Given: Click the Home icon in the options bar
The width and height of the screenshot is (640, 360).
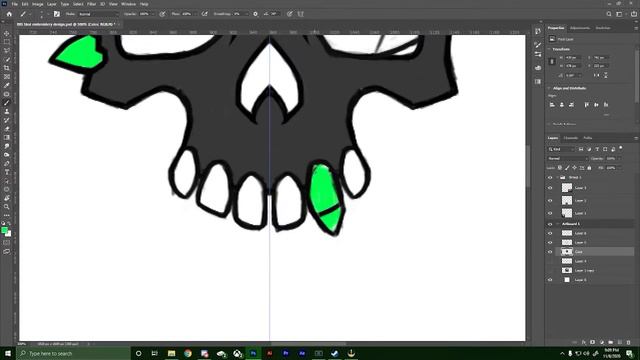Looking at the screenshot, I should pos(9,14).
